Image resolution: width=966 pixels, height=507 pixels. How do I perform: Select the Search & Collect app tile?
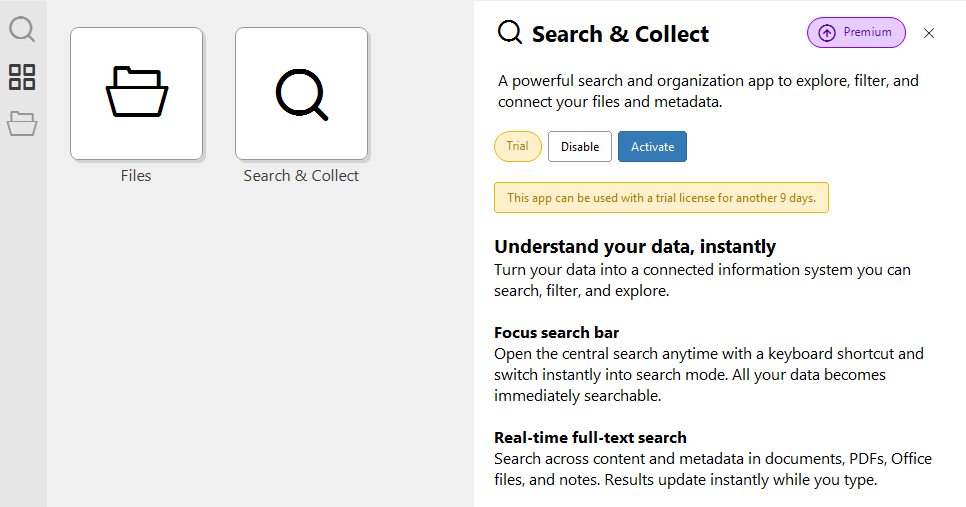click(x=301, y=94)
